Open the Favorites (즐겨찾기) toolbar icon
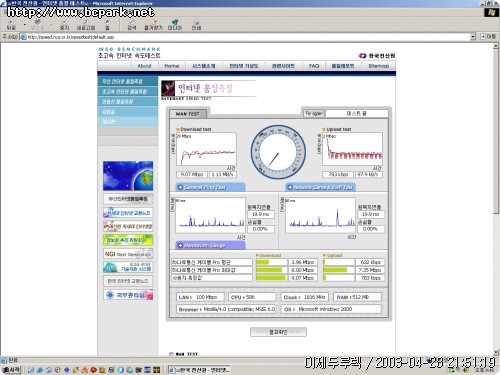 153,25
